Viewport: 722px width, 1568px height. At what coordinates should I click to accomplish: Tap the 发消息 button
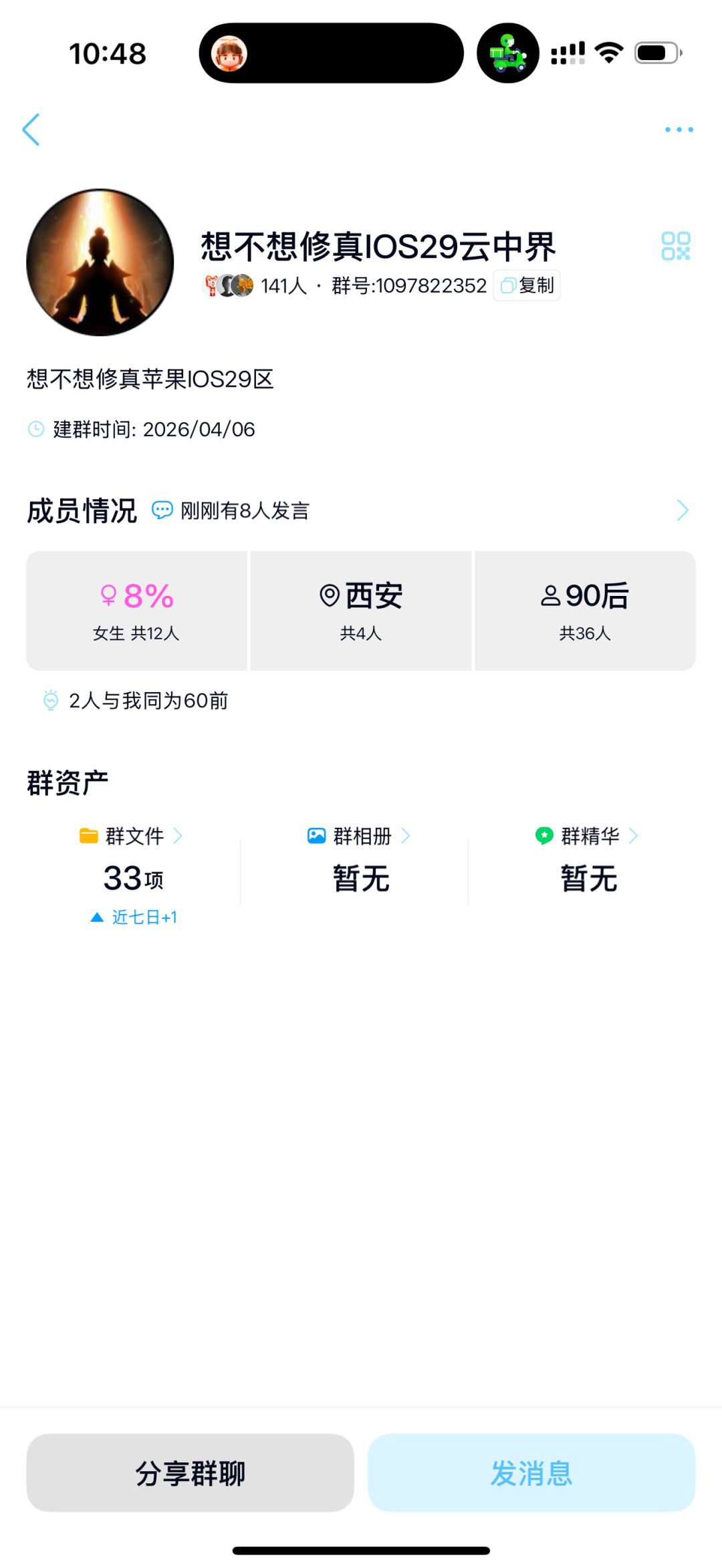pos(531,1472)
